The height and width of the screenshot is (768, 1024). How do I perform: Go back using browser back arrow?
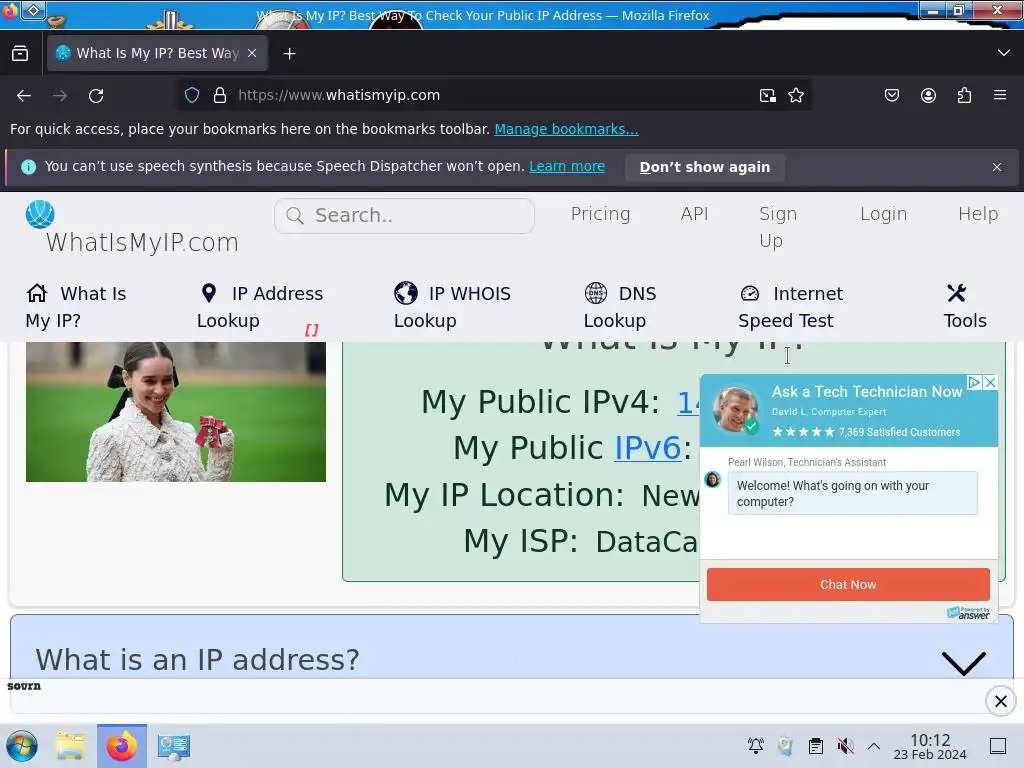pyautogui.click(x=24, y=96)
